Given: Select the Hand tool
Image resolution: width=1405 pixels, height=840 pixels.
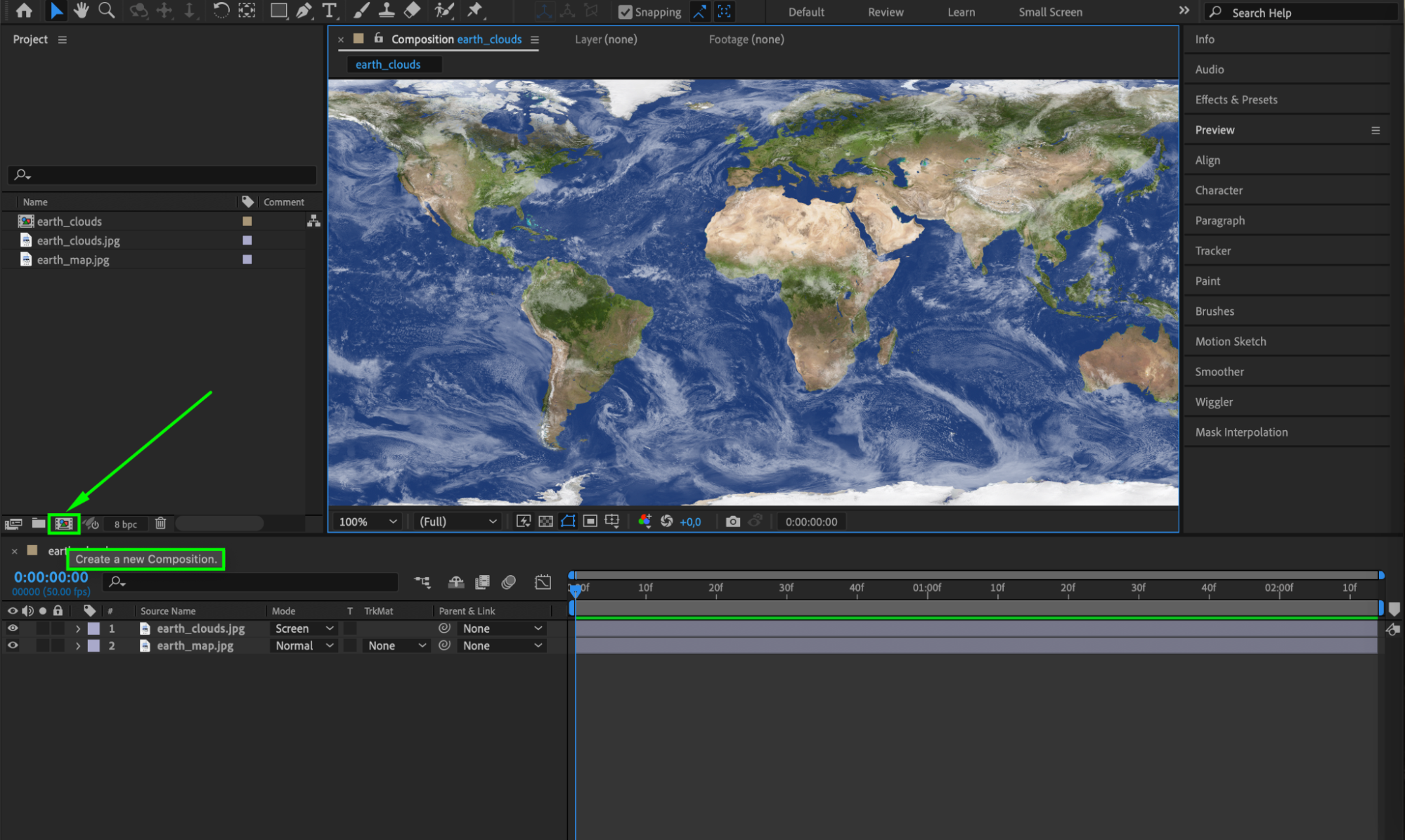Looking at the screenshot, I should click(81, 11).
